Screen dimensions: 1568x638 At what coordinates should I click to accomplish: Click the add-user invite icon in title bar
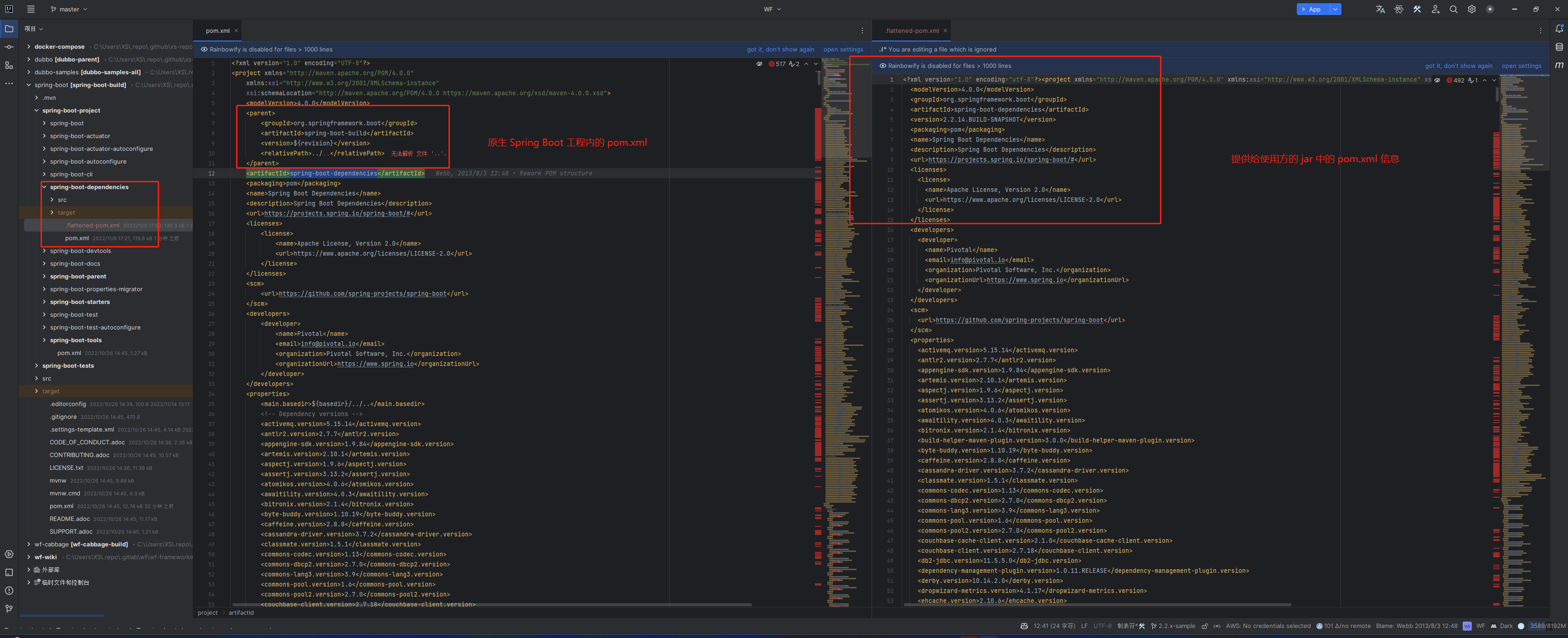[x=1435, y=9]
